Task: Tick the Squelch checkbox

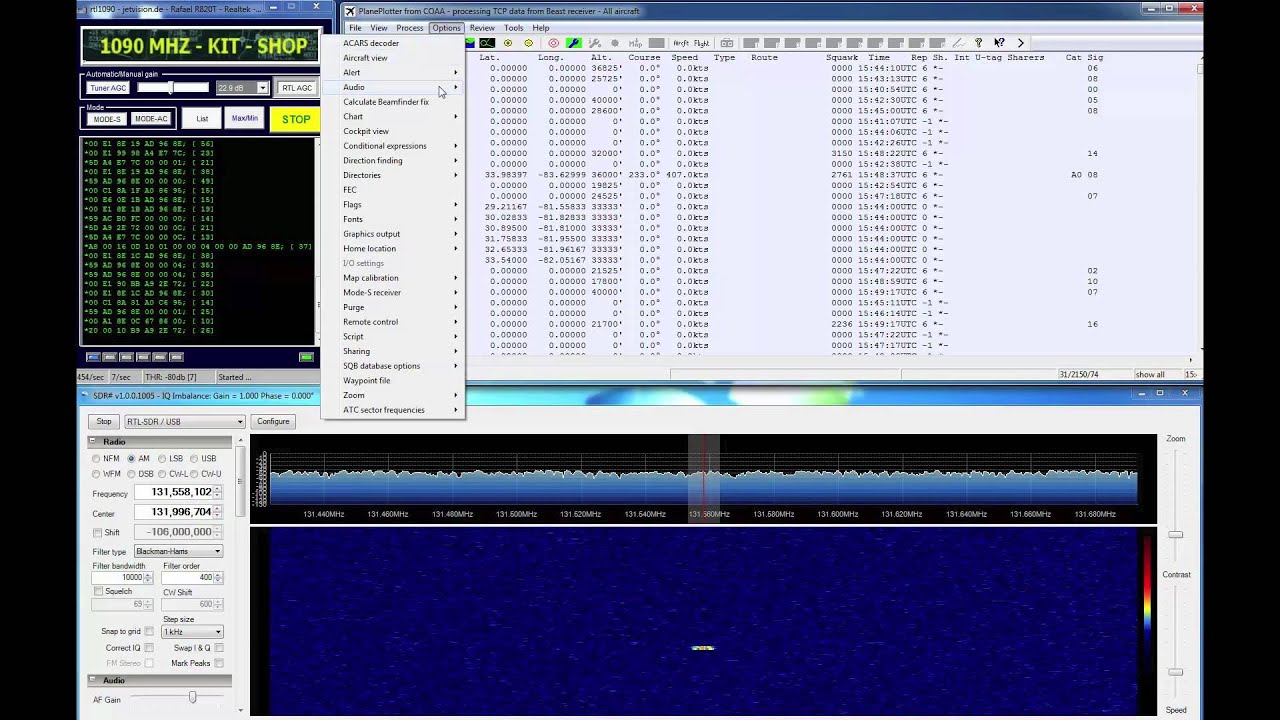Action: tap(98, 591)
